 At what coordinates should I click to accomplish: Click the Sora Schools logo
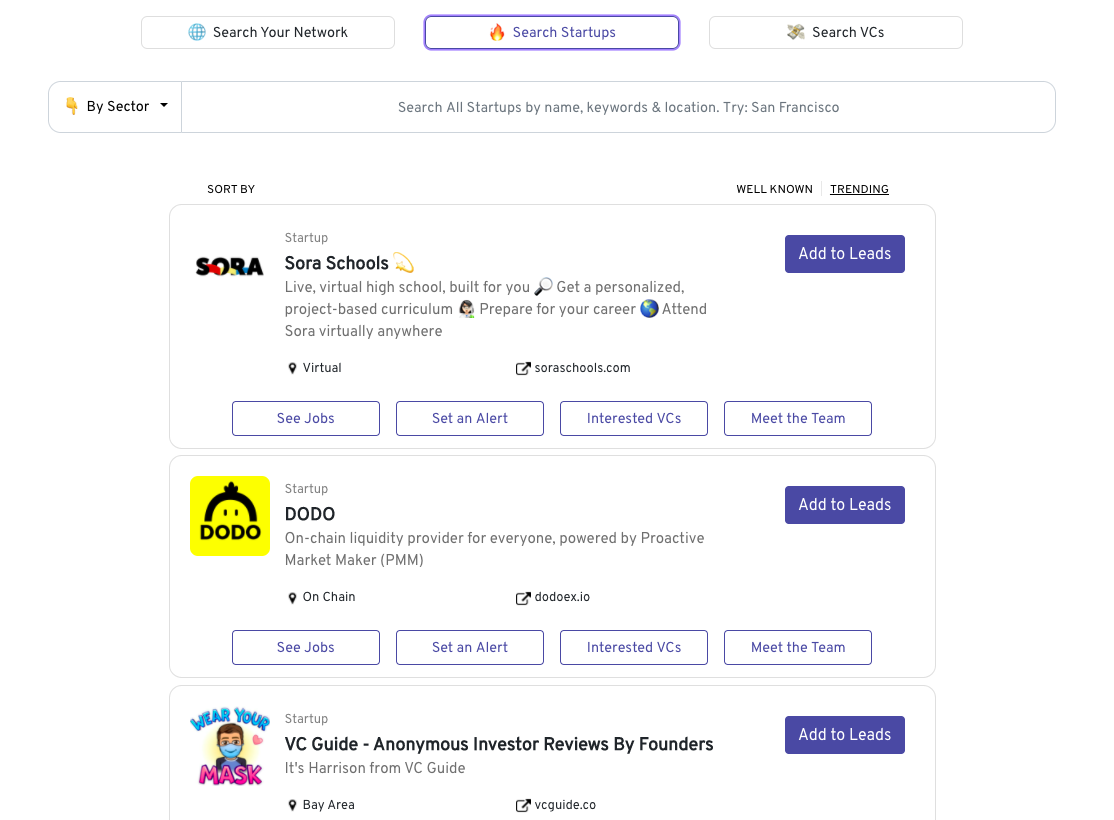(x=229, y=266)
